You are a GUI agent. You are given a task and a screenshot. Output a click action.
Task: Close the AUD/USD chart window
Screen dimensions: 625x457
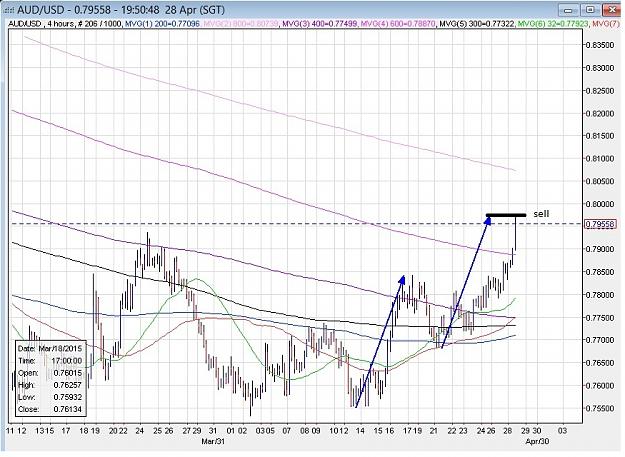click(x=613, y=10)
